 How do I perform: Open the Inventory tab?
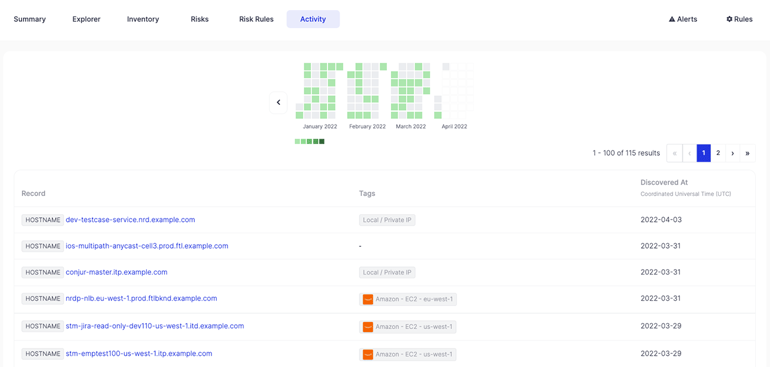tap(143, 19)
